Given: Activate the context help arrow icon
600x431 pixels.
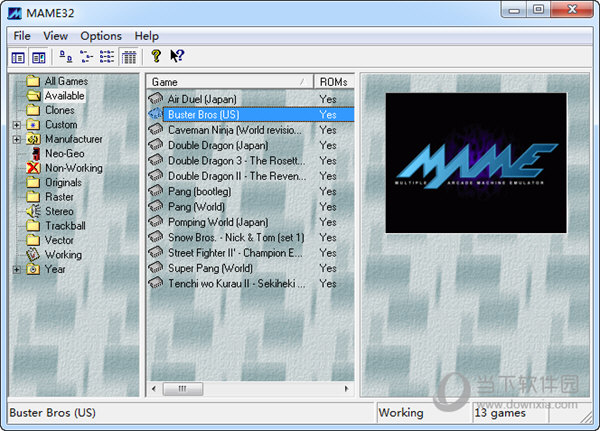Looking at the screenshot, I should point(177,56).
